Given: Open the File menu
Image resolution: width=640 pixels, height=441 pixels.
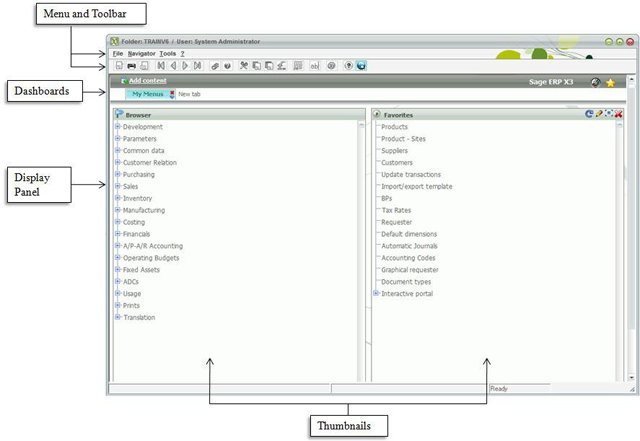Looking at the screenshot, I should click(x=117, y=52).
